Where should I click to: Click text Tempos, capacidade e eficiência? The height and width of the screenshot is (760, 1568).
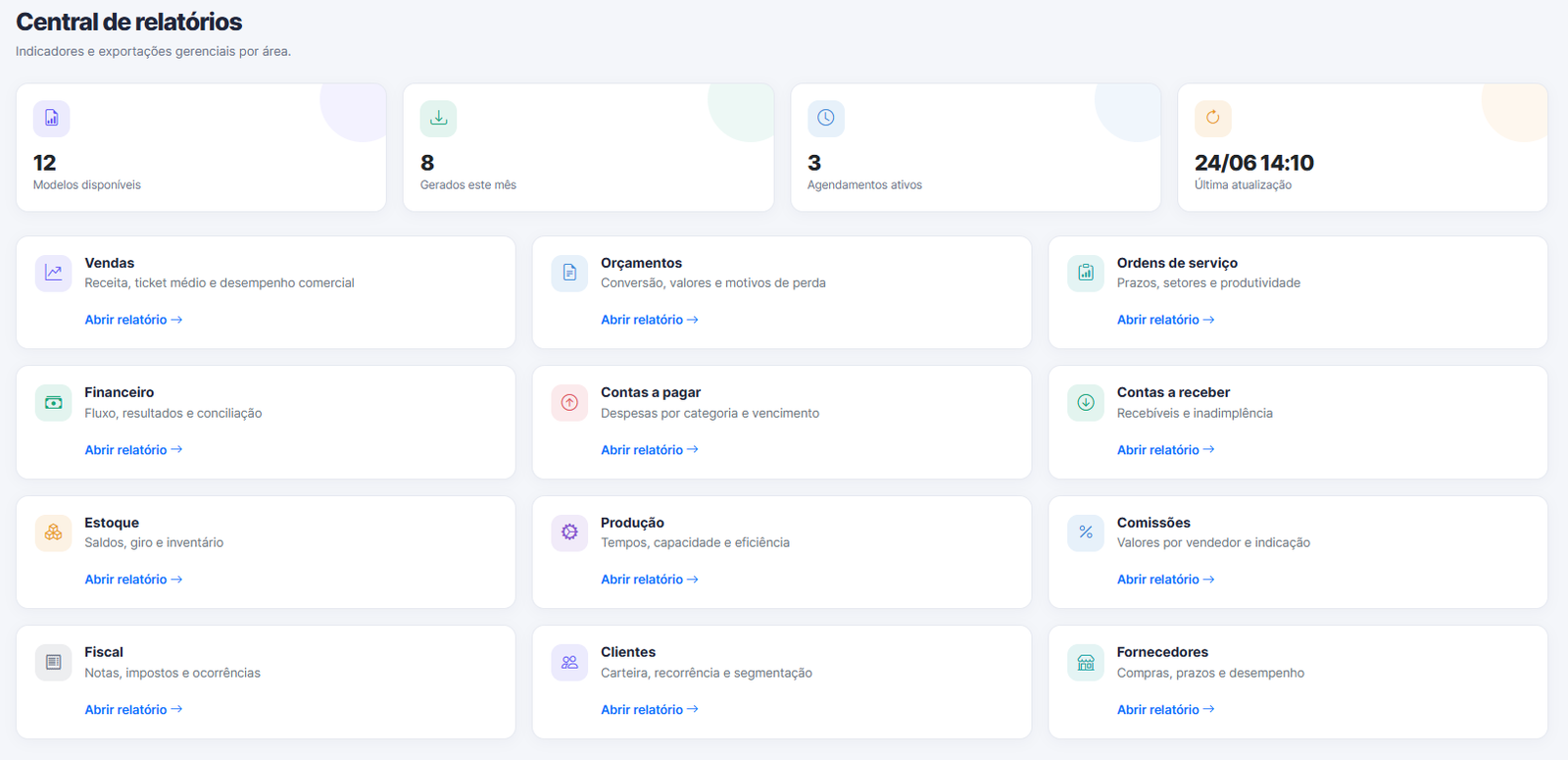coord(695,543)
